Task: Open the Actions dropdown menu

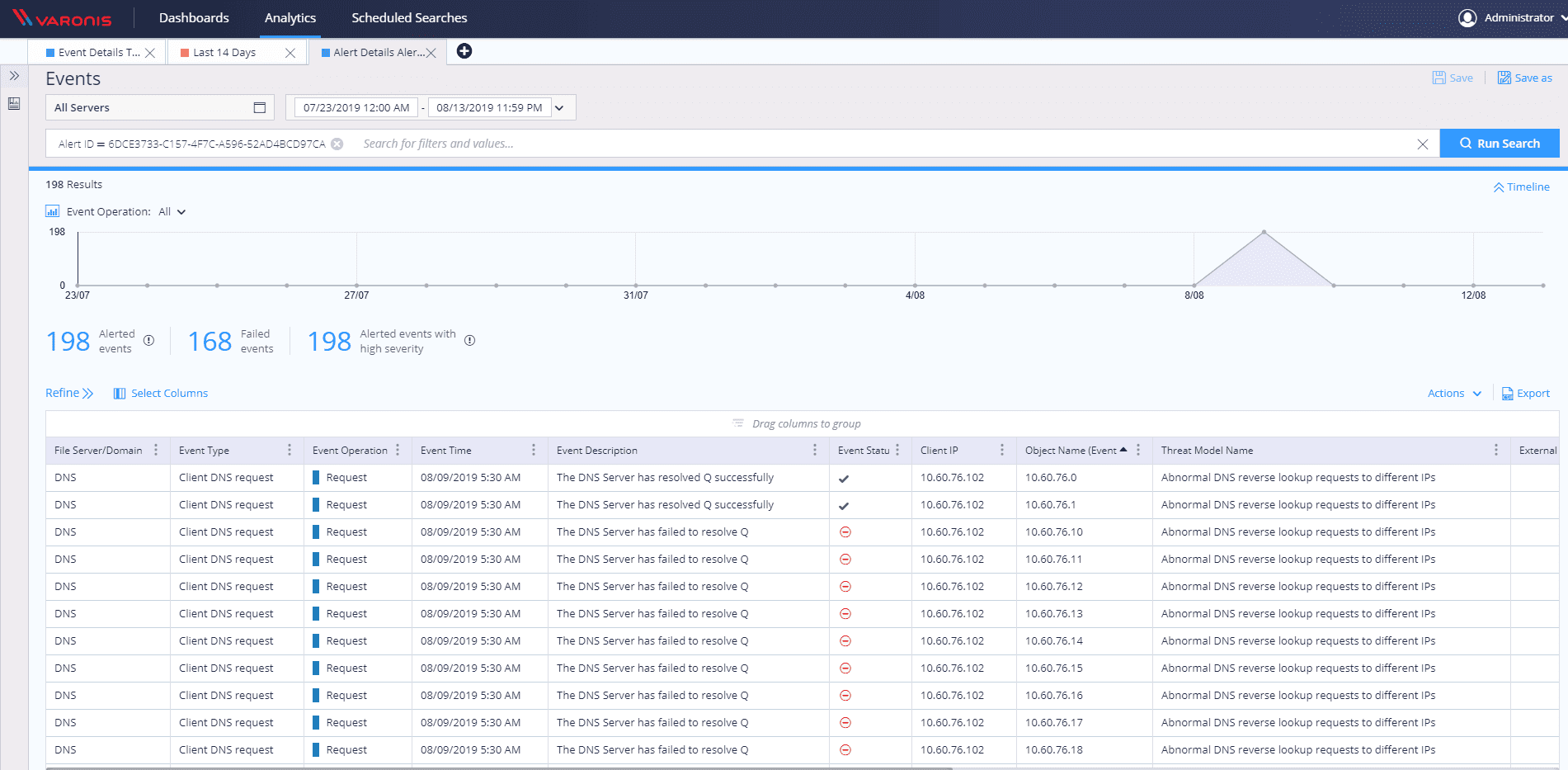Action: 1454,394
